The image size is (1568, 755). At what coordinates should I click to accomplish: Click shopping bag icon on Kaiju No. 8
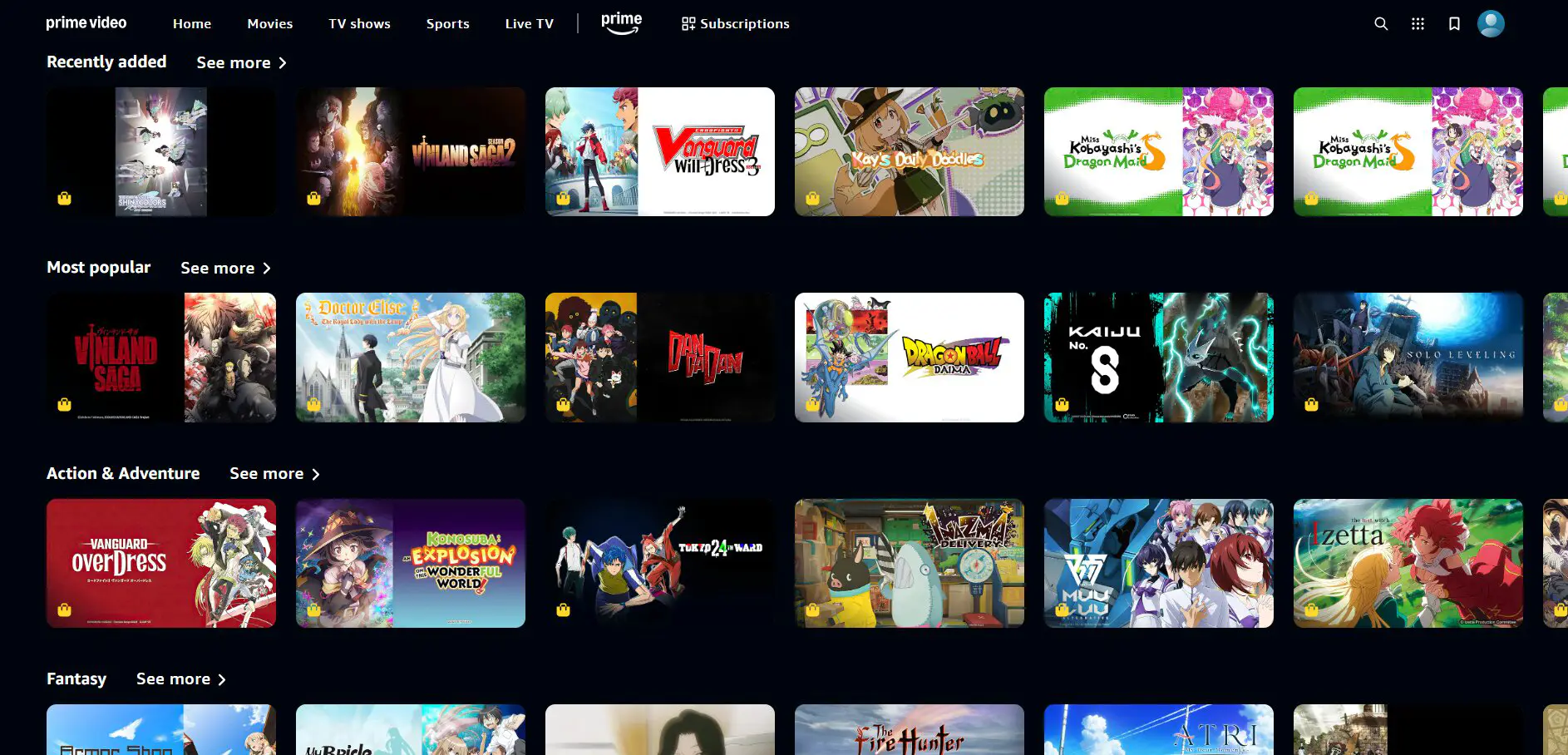coord(1062,404)
